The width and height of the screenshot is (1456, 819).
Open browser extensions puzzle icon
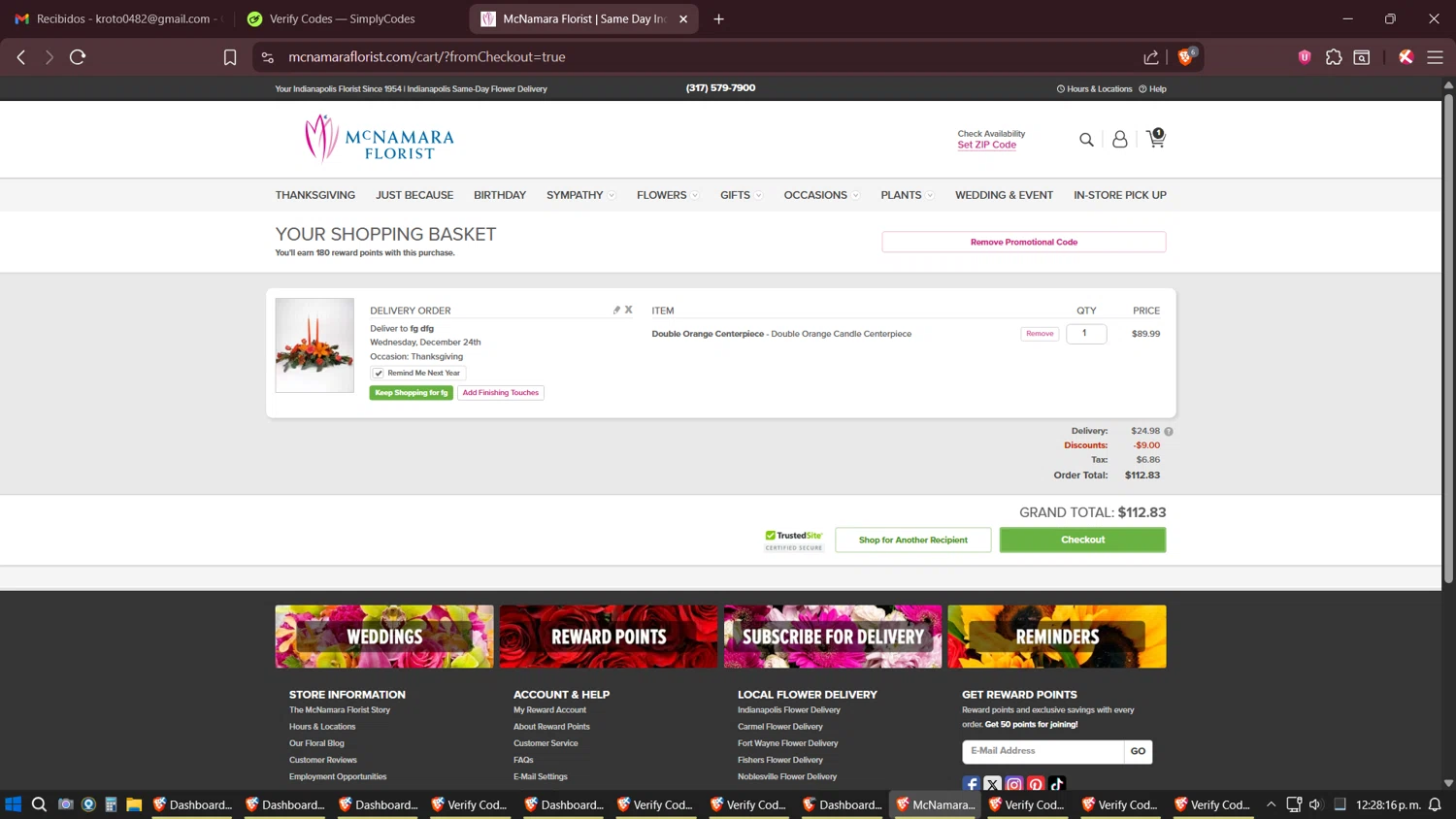coord(1334,57)
